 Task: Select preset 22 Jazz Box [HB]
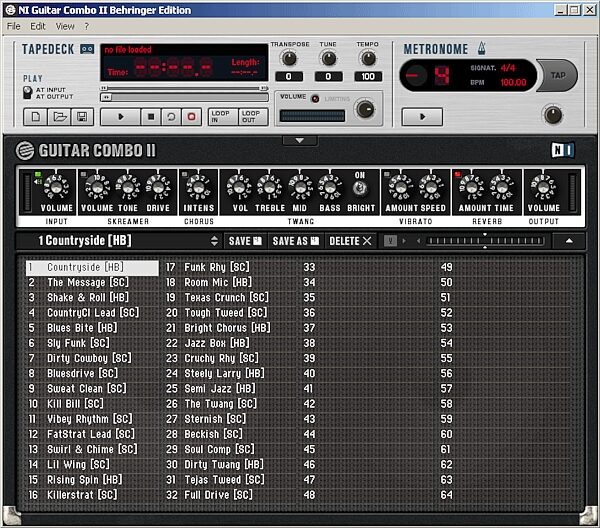click(x=230, y=343)
